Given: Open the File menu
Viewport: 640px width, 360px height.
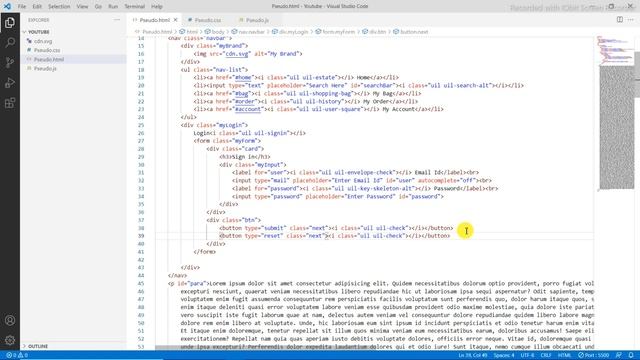Looking at the screenshot, I should [22, 7].
